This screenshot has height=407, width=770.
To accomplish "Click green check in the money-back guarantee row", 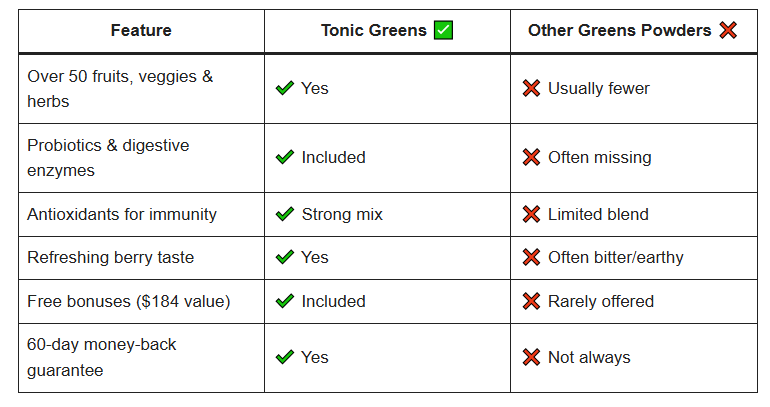I will click(284, 357).
